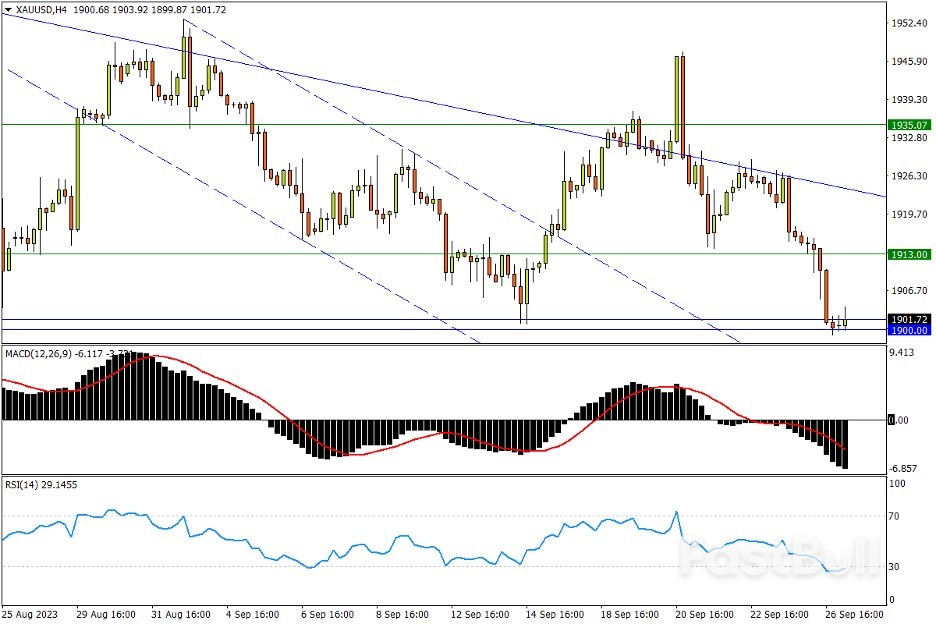Click the RSI 70 level label

(x=897, y=517)
